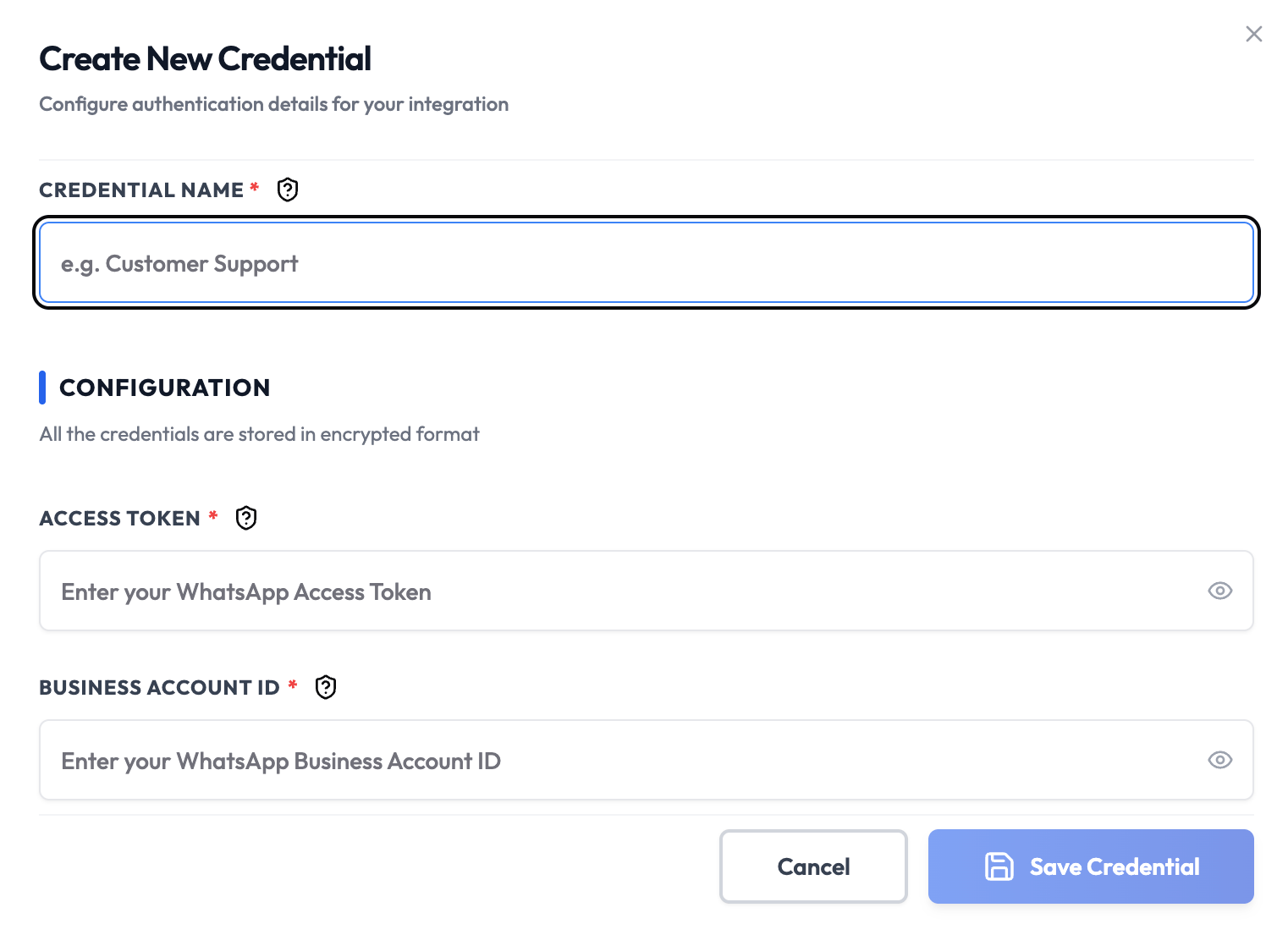Image resolution: width=1288 pixels, height=946 pixels.
Task: Reveal the Access Token value with eye icon
Action: click(1219, 591)
